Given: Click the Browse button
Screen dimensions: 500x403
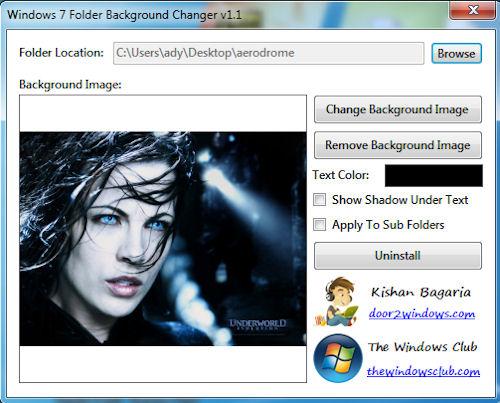Looking at the screenshot, I should coord(456,53).
